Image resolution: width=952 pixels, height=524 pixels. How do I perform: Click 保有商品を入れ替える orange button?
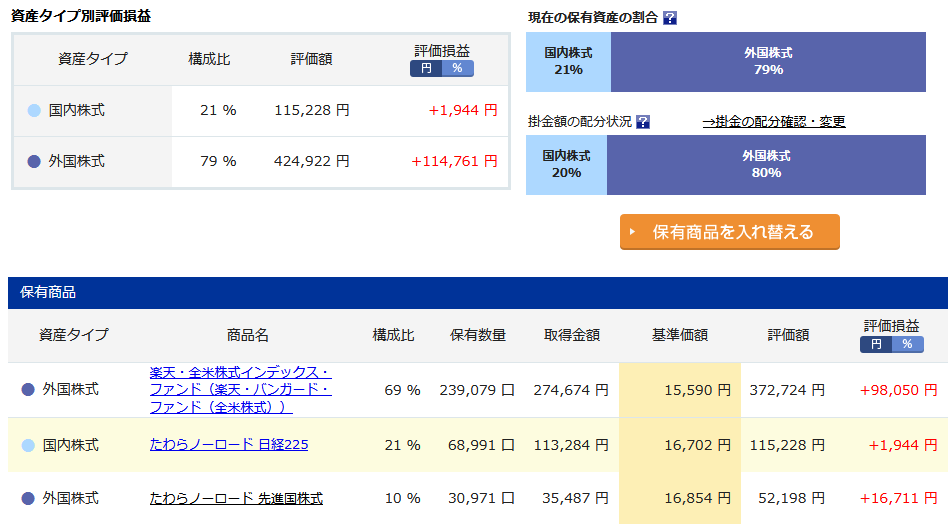[730, 231]
